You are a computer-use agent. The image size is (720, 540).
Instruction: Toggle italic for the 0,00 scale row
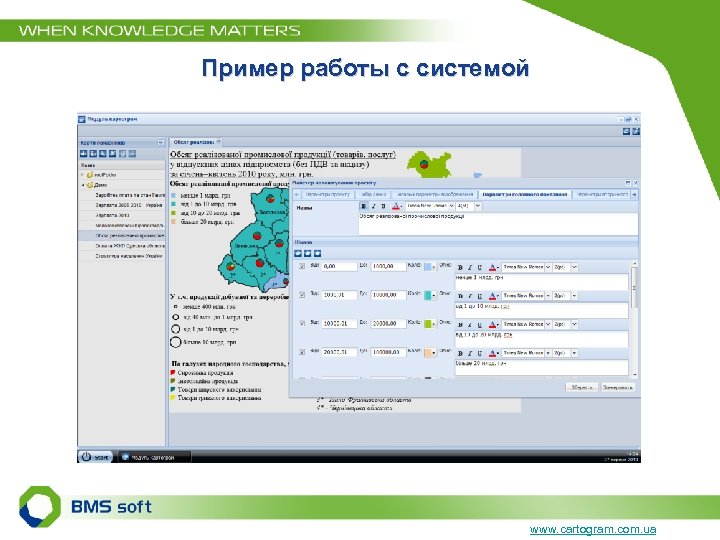click(x=470, y=267)
